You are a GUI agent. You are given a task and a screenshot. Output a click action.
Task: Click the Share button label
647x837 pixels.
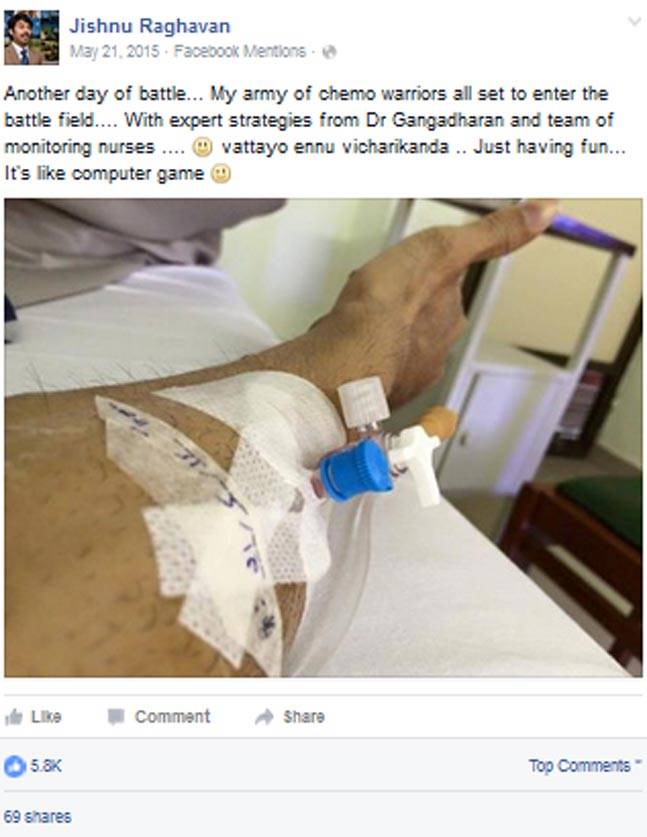click(304, 716)
